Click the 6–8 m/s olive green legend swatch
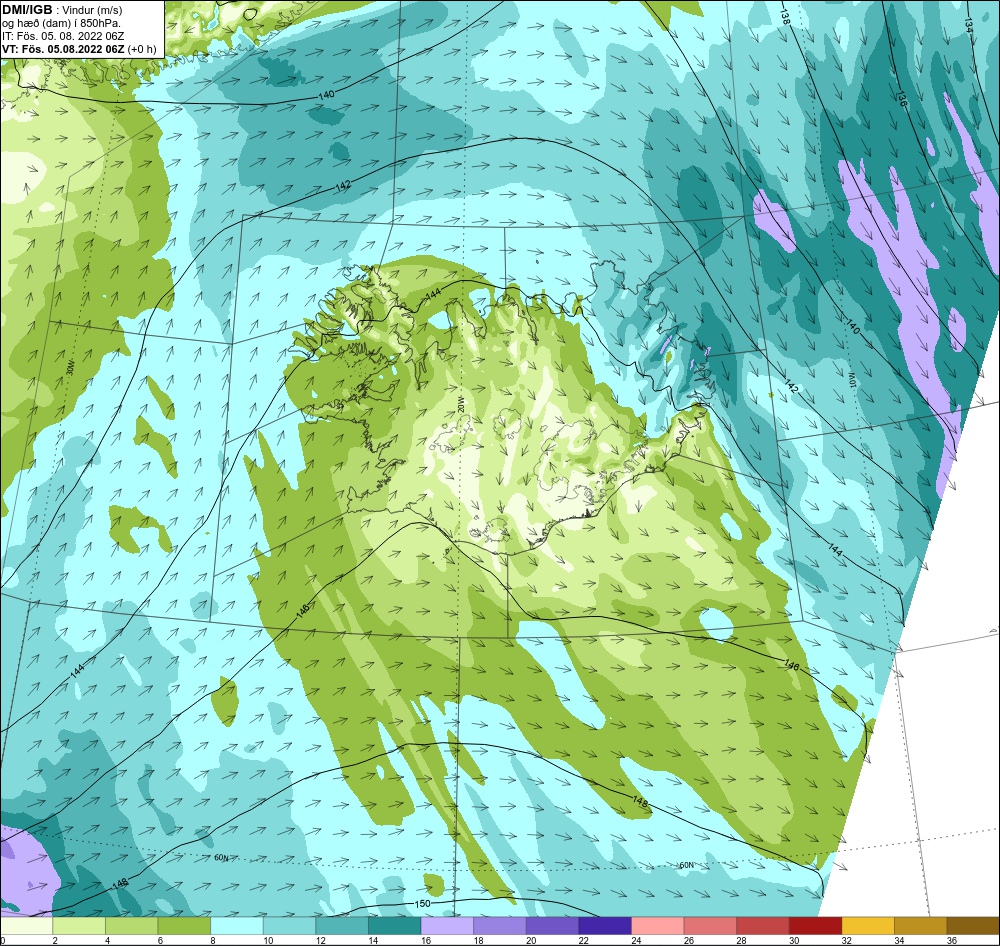Image resolution: width=1000 pixels, height=946 pixels. (x=184, y=926)
